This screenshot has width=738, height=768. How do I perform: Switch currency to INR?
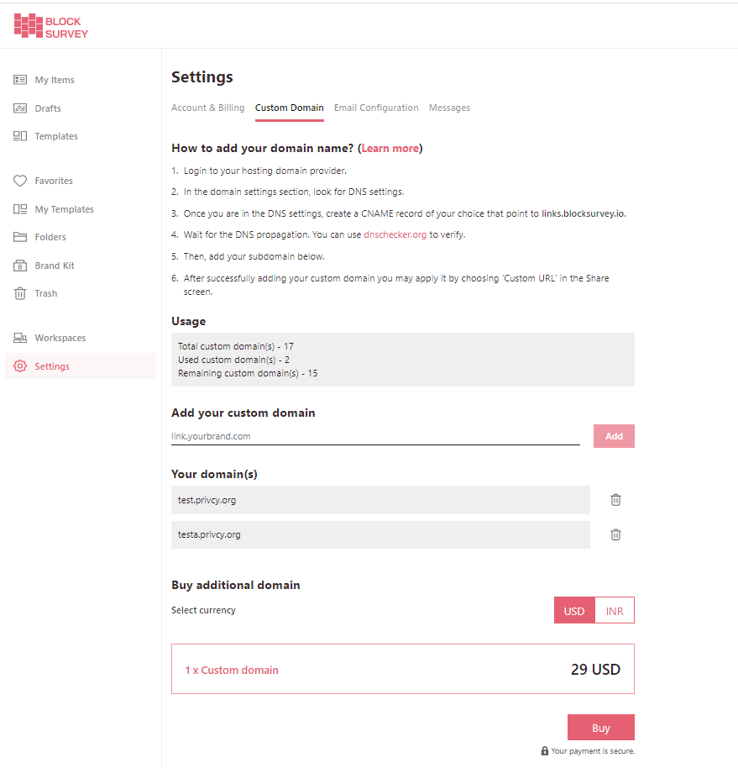pyautogui.click(x=614, y=611)
